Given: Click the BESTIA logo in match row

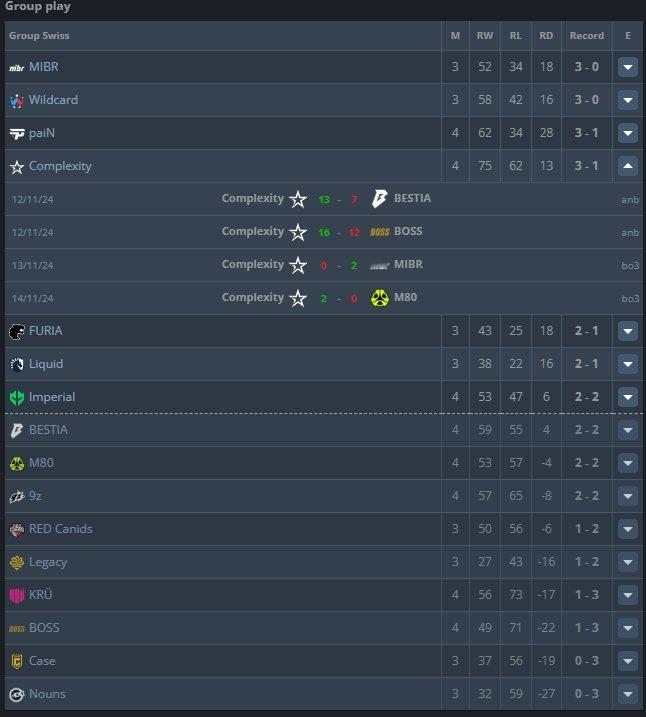Looking at the screenshot, I should pyautogui.click(x=379, y=199).
